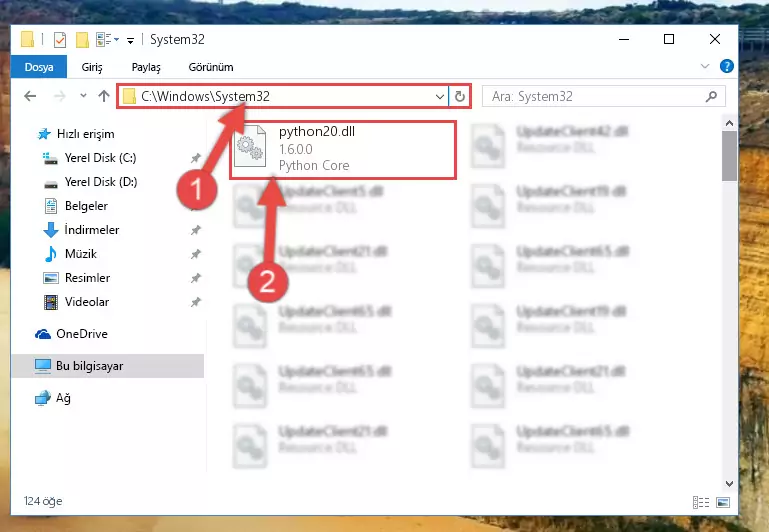The image size is (769, 532).
Task: Expand the address bar history dropdown
Action: pyautogui.click(x=440, y=97)
